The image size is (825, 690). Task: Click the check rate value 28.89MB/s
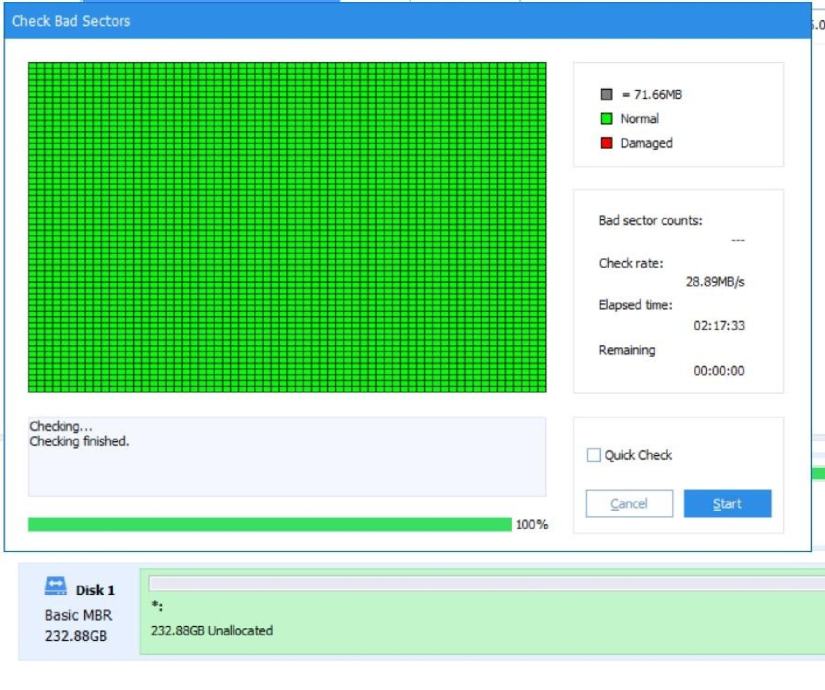715,282
